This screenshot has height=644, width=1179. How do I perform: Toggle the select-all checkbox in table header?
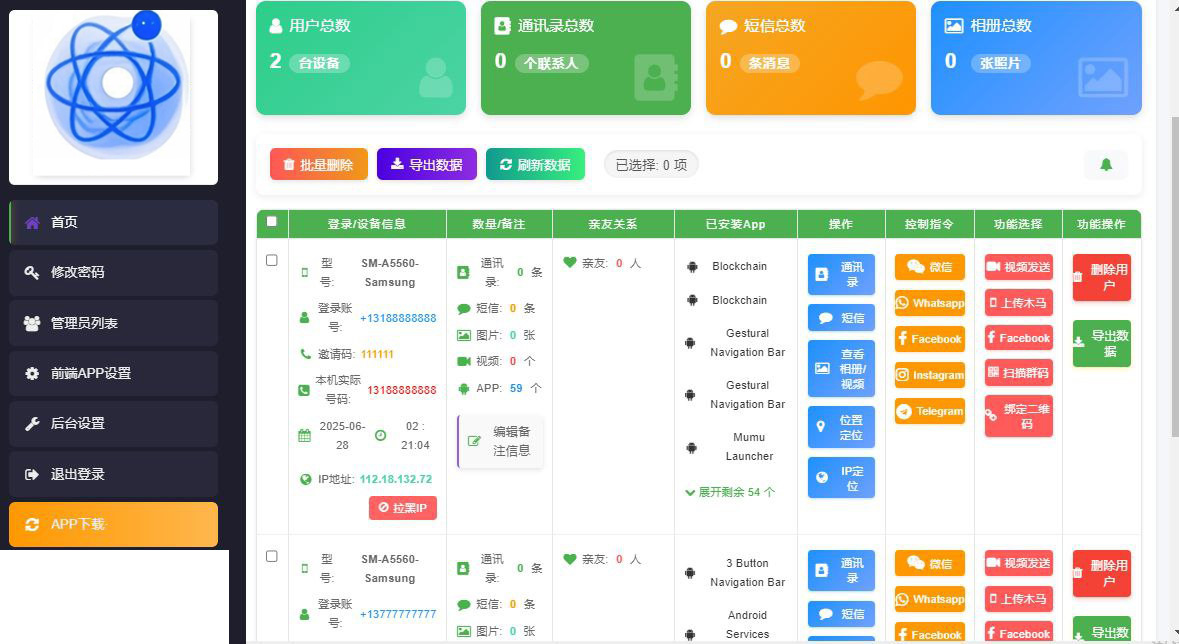[x=272, y=222]
